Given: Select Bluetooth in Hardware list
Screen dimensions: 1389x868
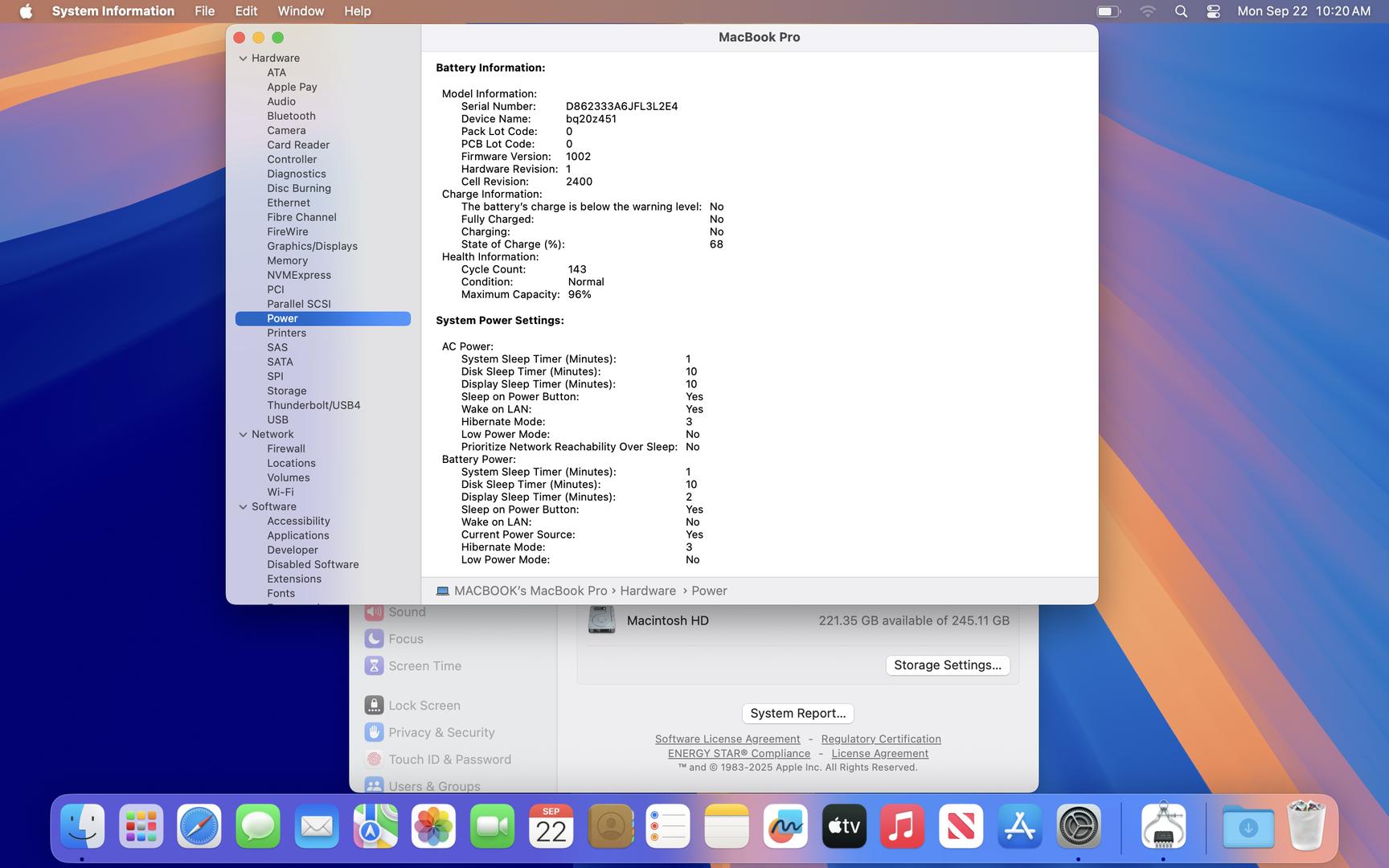Looking at the screenshot, I should 291,116.
